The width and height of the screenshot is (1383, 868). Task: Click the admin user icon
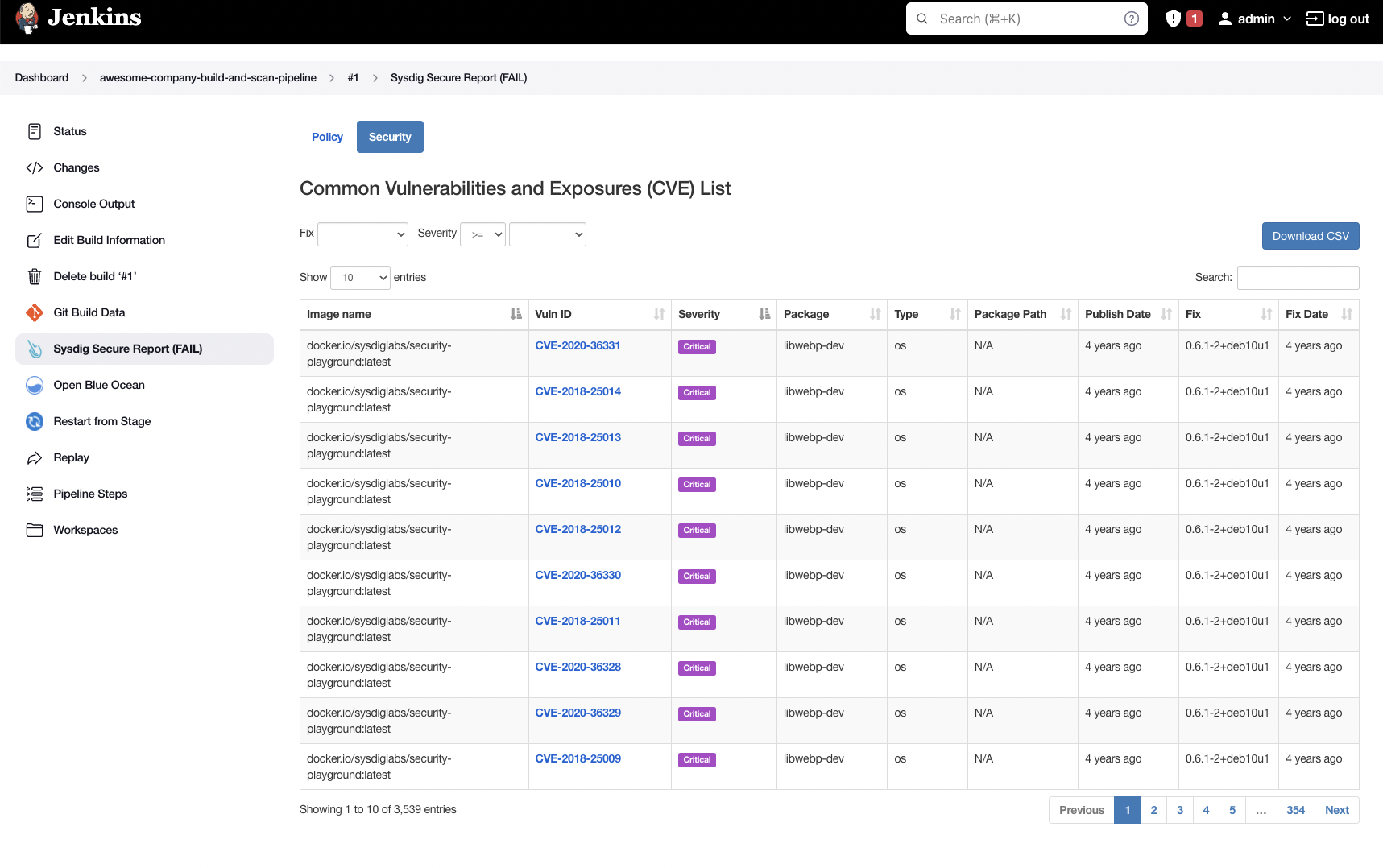pos(1225,19)
